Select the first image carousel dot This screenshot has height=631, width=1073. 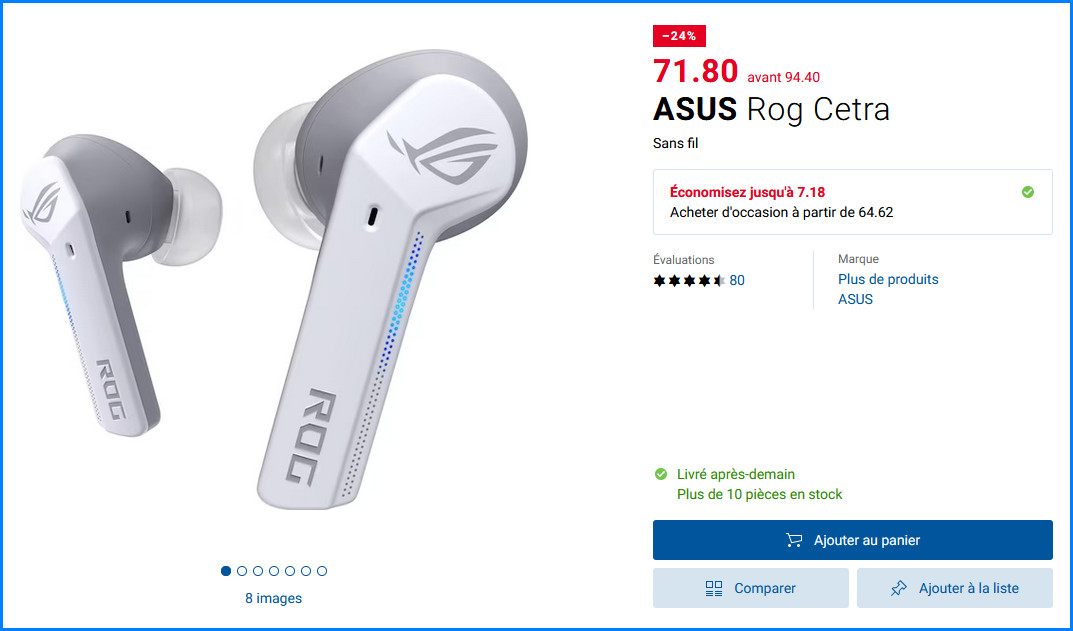226,571
